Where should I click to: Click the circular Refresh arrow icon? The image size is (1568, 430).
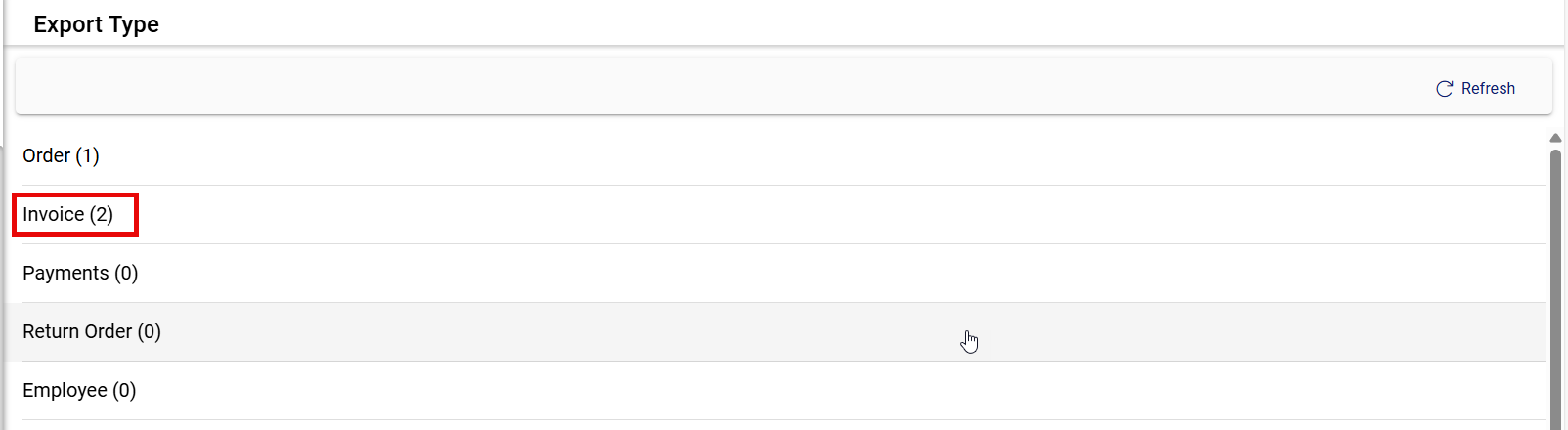coord(1444,89)
